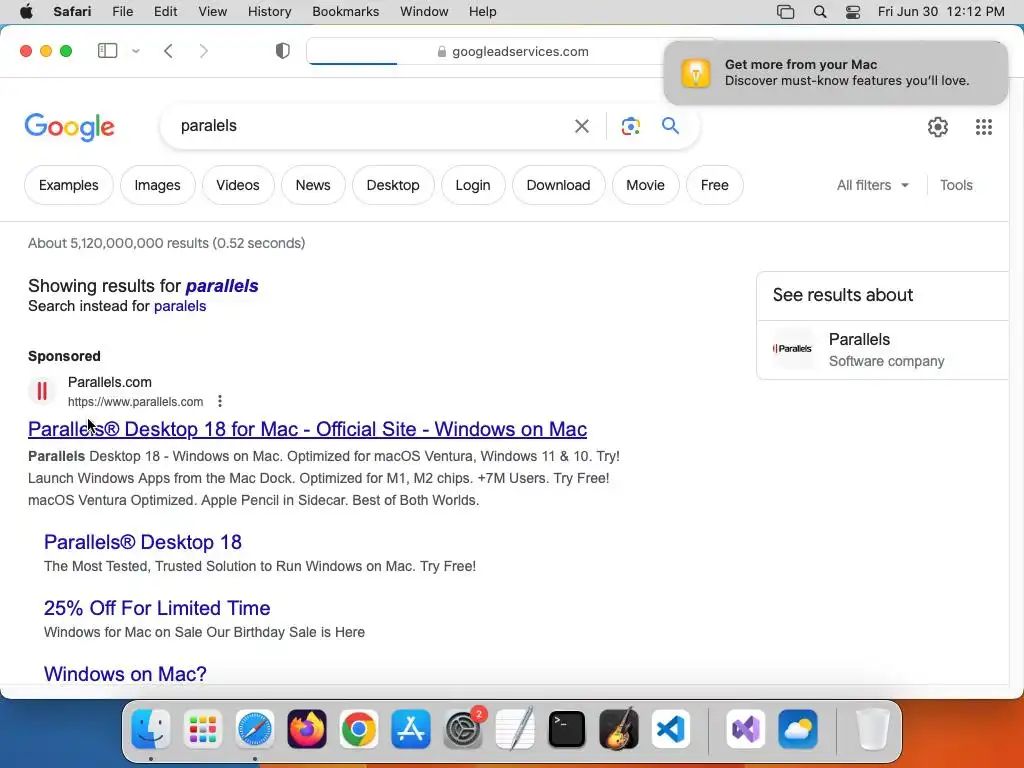This screenshot has width=1024, height=768.
Task: Expand the All filters dropdown
Action: (x=872, y=185)
